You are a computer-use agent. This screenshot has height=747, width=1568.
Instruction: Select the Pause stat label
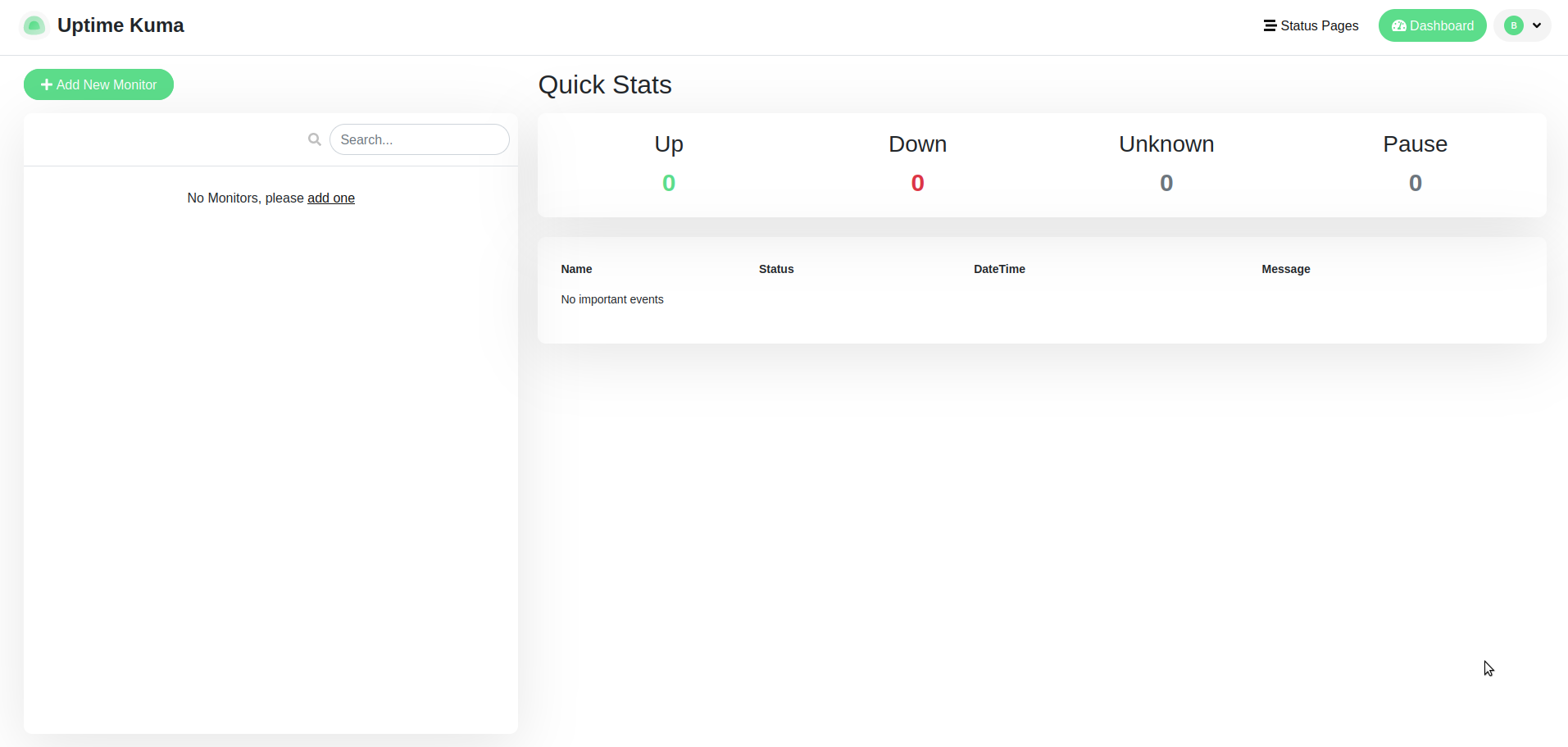coord(1415,144)
